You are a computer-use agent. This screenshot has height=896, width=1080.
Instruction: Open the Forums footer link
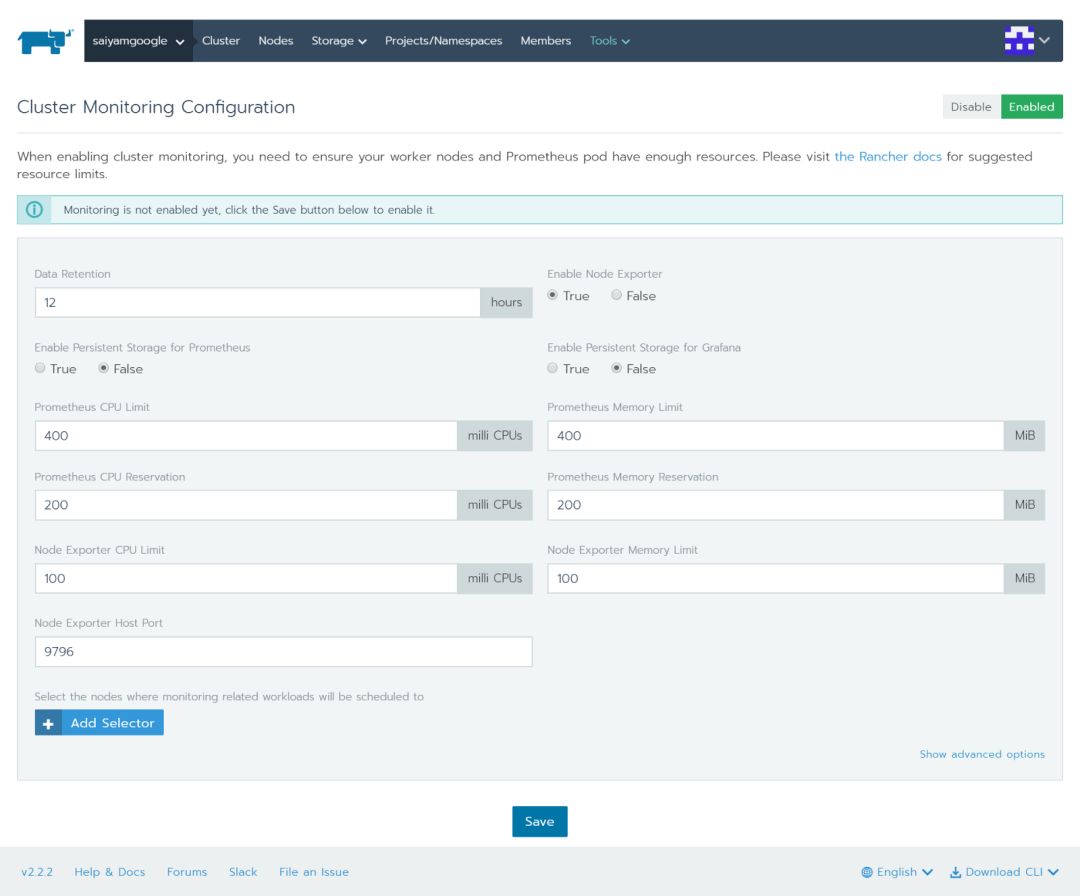click(187, 872)
